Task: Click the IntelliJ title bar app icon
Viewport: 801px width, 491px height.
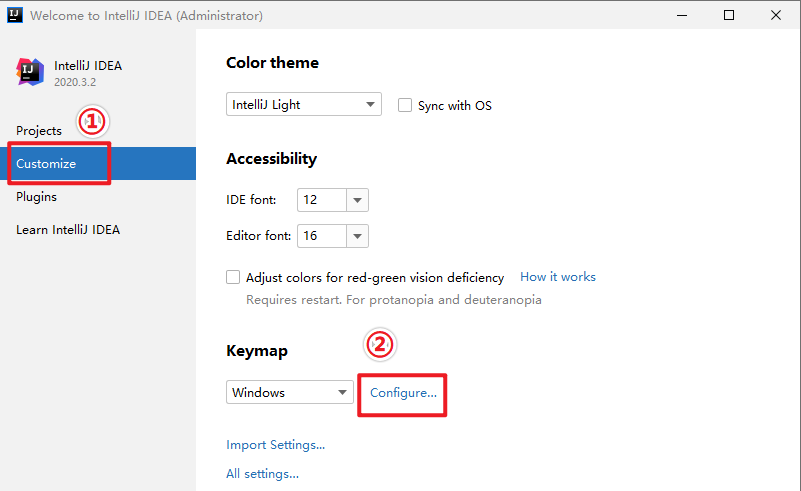Action: pyautogui.click(x=15, y=15)
